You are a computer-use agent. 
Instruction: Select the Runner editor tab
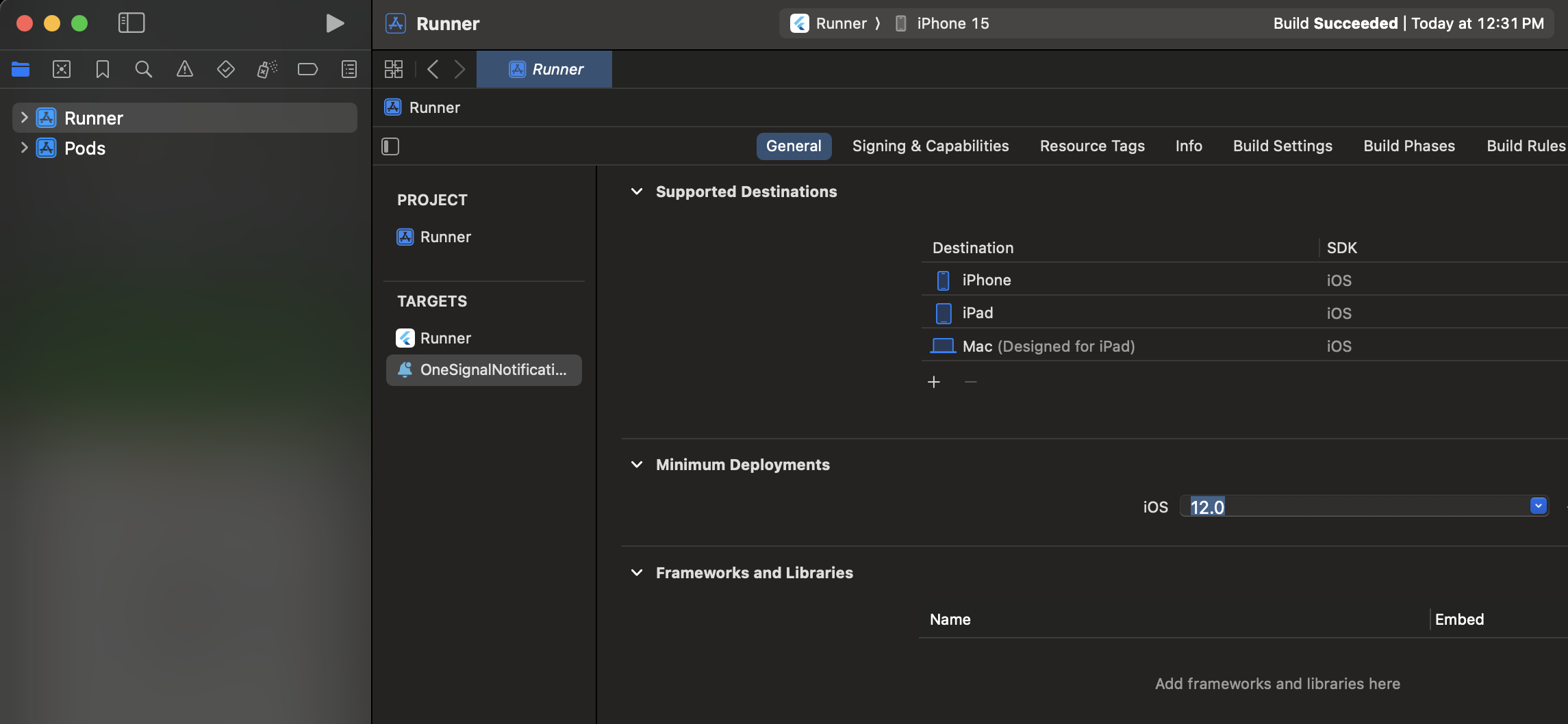pyautogui.click(x=544, y=69)
